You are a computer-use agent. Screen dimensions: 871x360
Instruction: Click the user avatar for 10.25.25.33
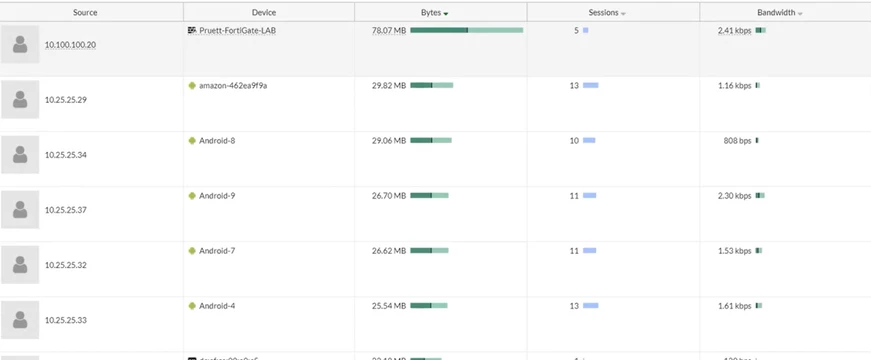click(x=20, y=319)
